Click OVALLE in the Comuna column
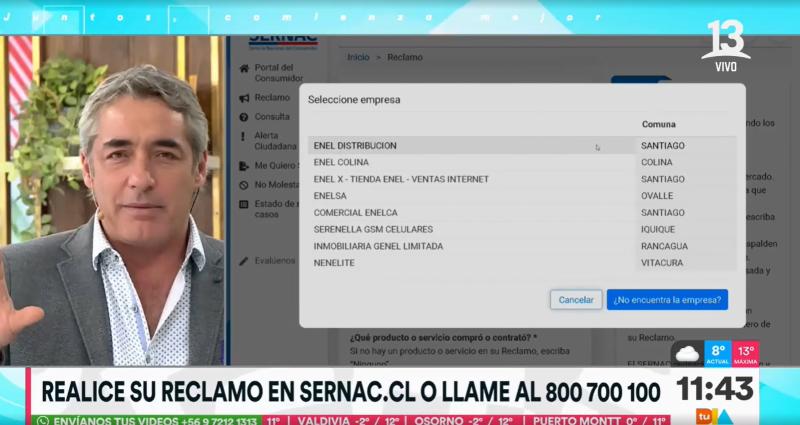This screenshot has height=425, width=800. click(x=657, y=196)
